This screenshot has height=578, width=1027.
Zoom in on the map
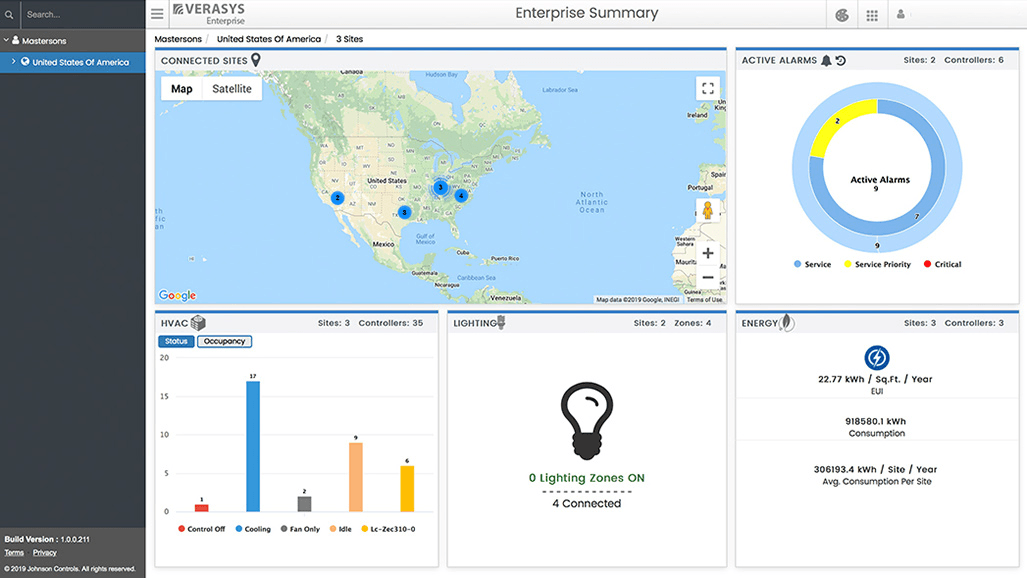coord(707,253)
